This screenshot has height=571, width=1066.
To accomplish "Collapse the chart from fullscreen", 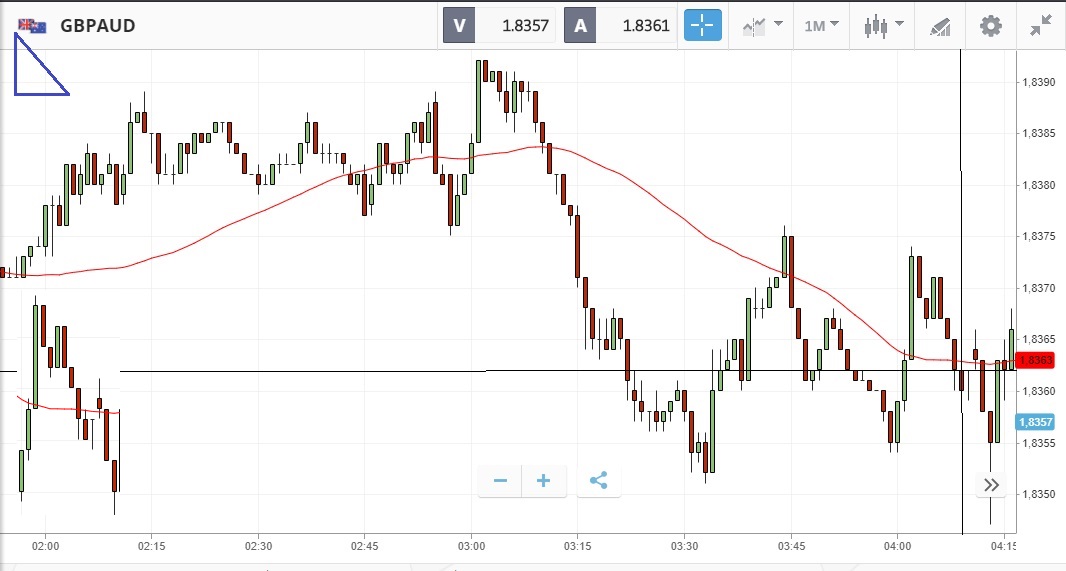I will pos(1041,25).
